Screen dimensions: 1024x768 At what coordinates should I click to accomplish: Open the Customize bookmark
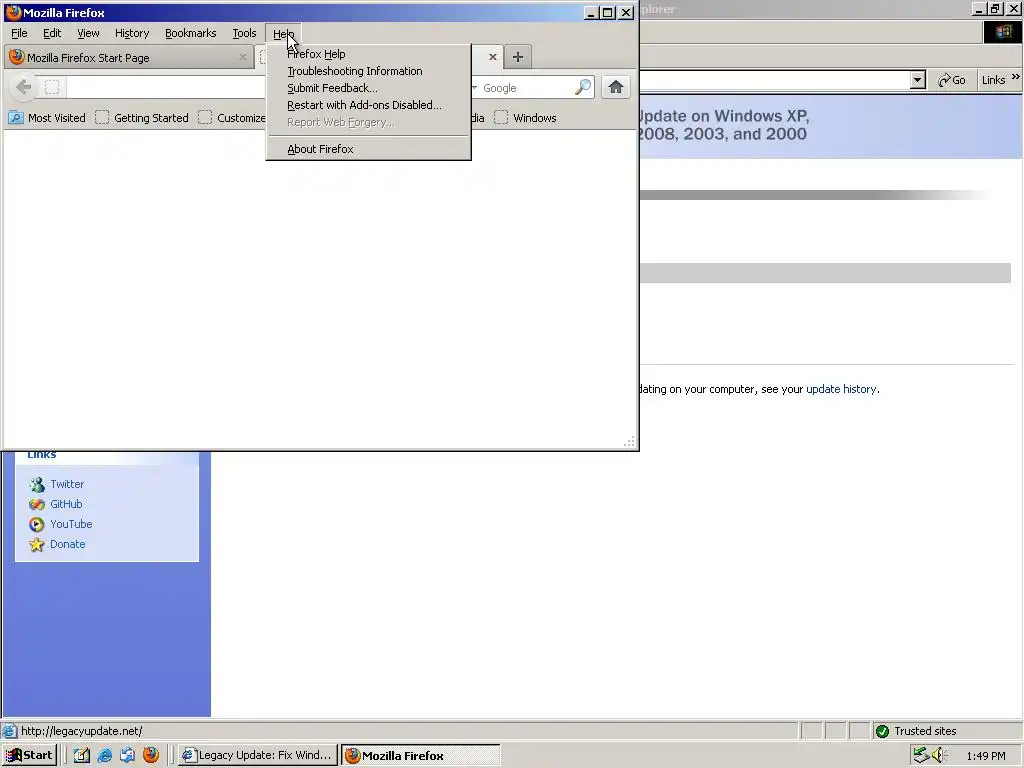coord(232,118)
